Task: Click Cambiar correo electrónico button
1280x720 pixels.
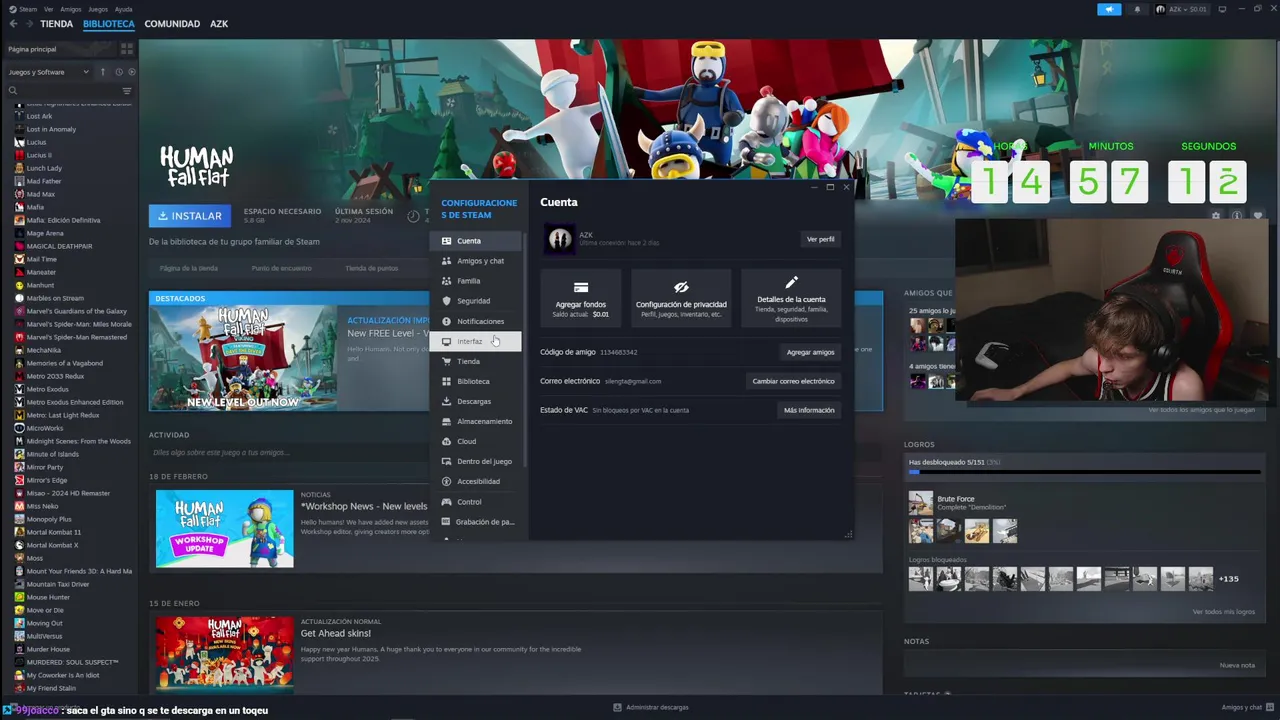Action: click(x=793, y=381)
